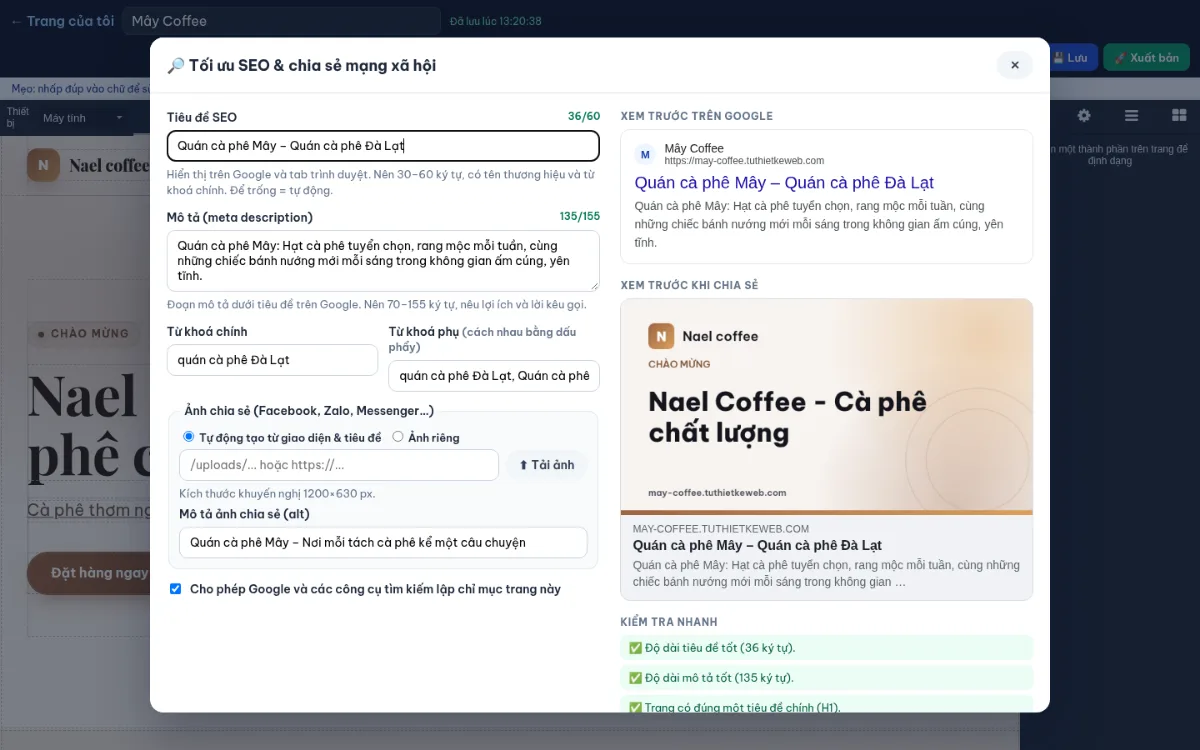1200x750 pixels.
Task: Go back via "← Trang của tôi" link
Action: [62, 21]
